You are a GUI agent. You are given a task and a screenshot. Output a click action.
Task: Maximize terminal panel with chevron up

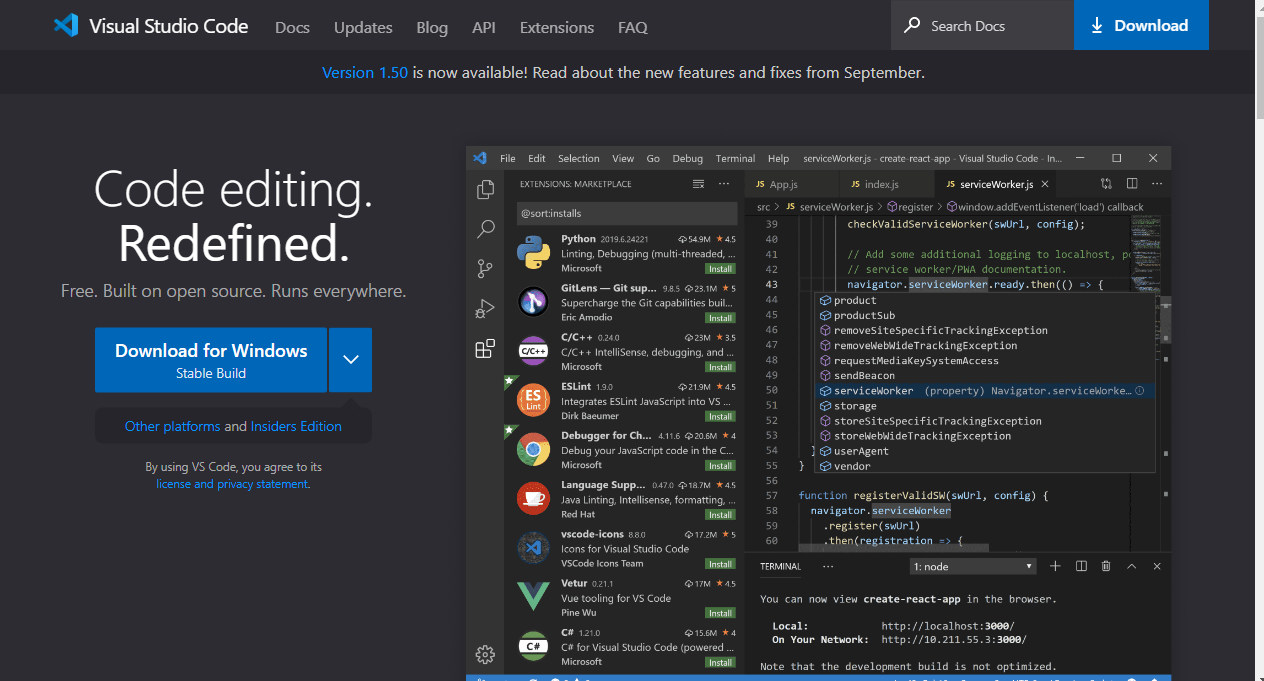pos(1132,566)
